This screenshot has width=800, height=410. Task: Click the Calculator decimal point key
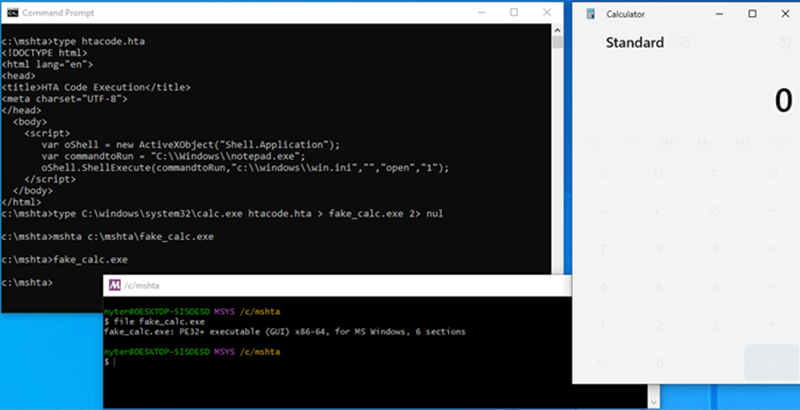point(715,363)
